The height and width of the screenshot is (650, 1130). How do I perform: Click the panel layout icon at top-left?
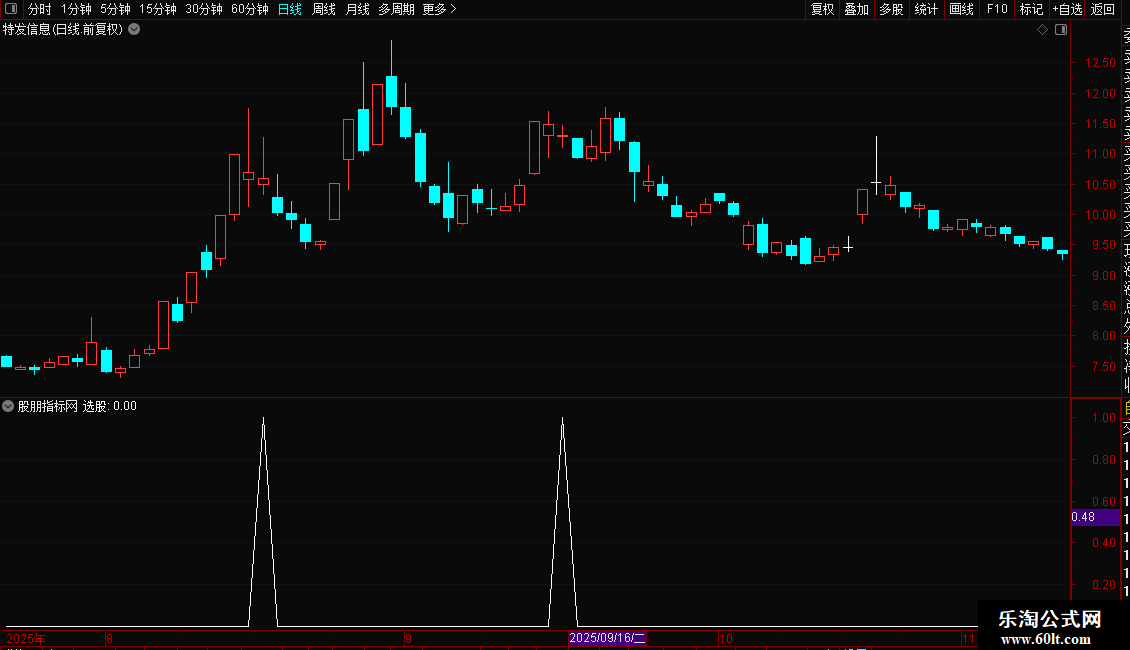(11, 9)
